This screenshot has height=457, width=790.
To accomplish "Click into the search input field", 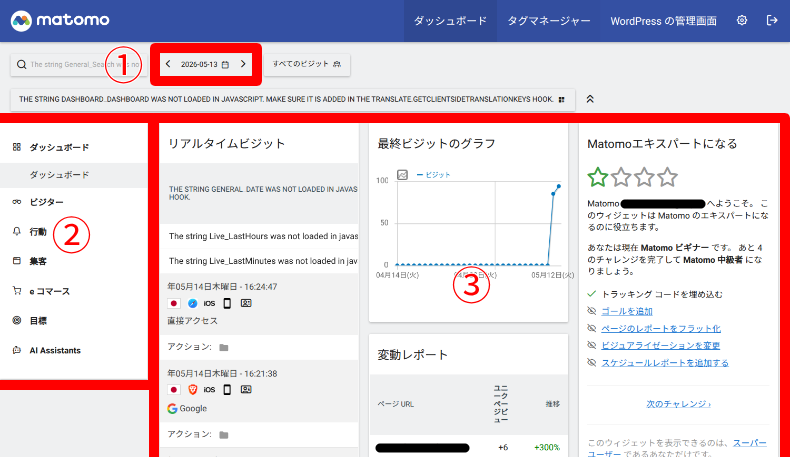I will 84,64.
